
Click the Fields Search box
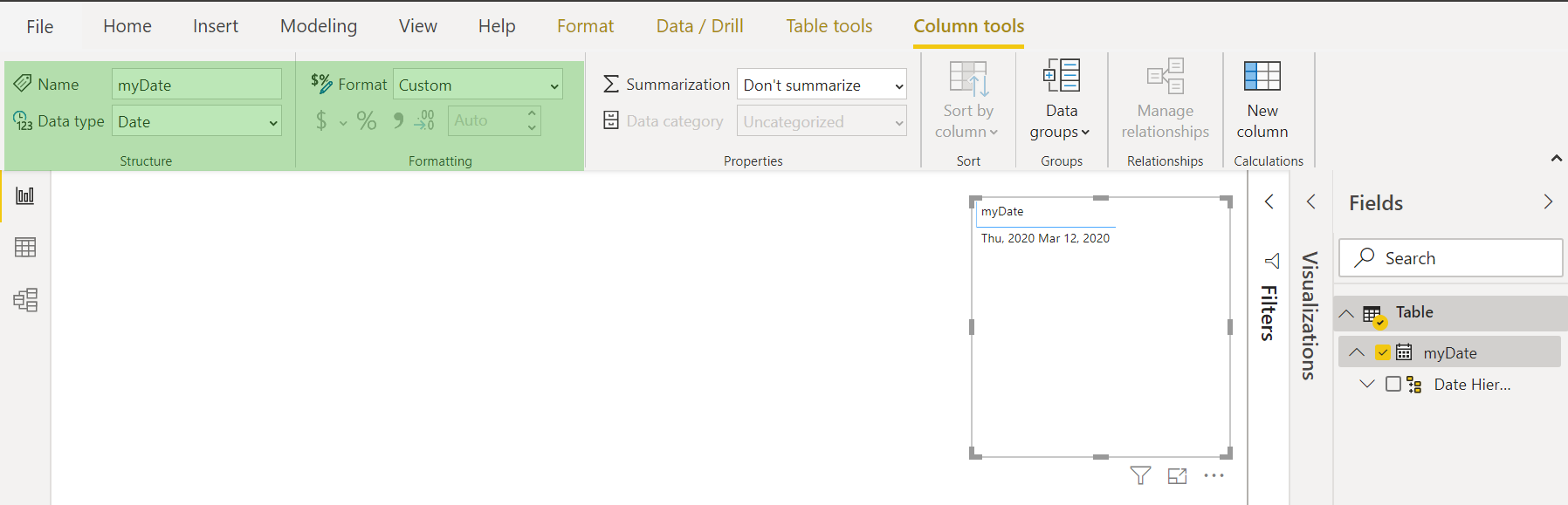tap(1450, 258)
